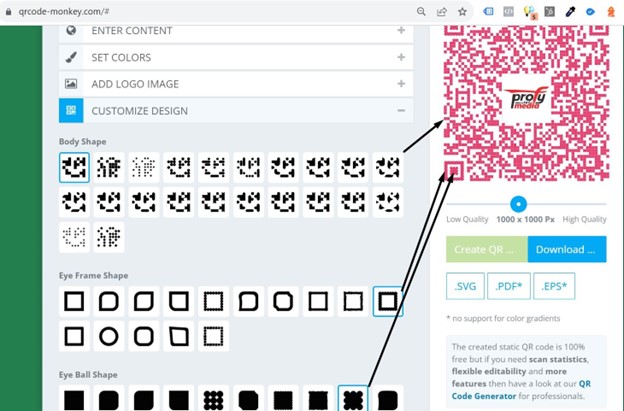Expand the Enter Content section
The height and width of the screenshot is (411, 624).
pos(236,32)
